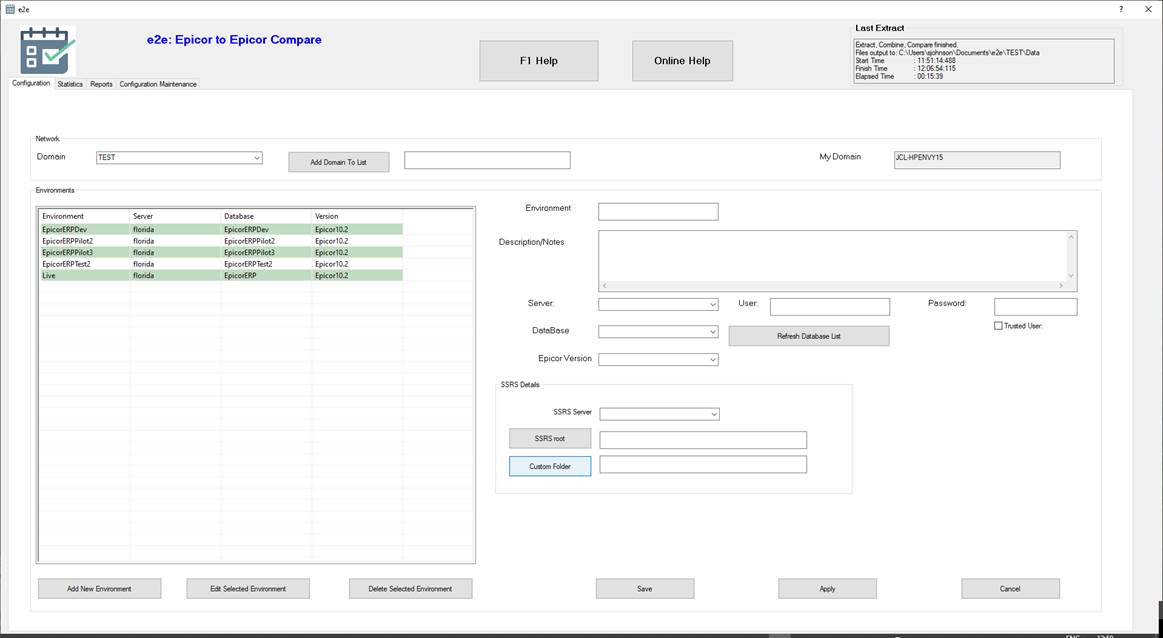Click Delete Selected Environment button
The height and width of the screenshot is (638, 1163).
[x=410, y=589]
